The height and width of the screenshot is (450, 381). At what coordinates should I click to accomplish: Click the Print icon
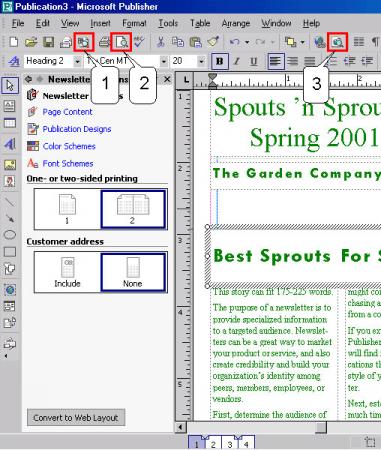pos(104,42)
